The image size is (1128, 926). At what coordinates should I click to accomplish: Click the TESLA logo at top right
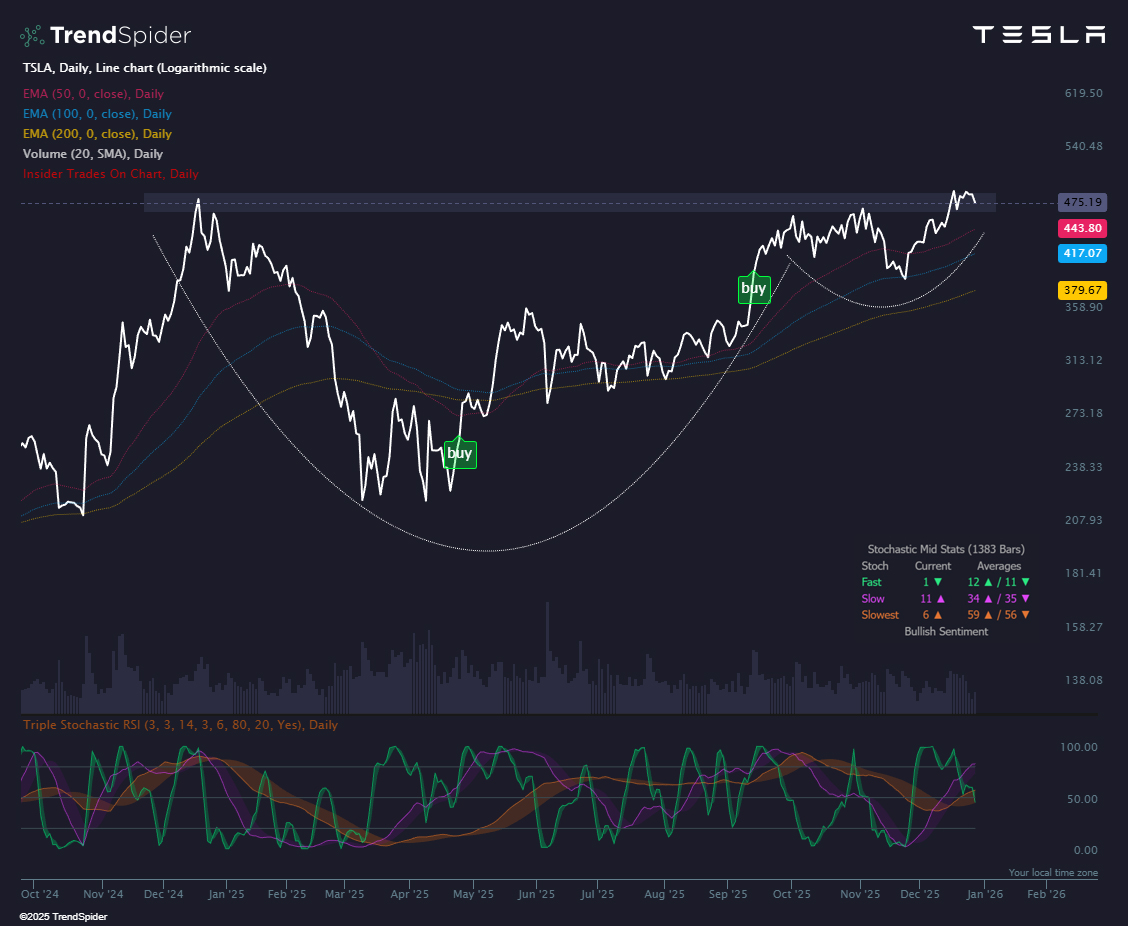click(x=1038, y=33)
